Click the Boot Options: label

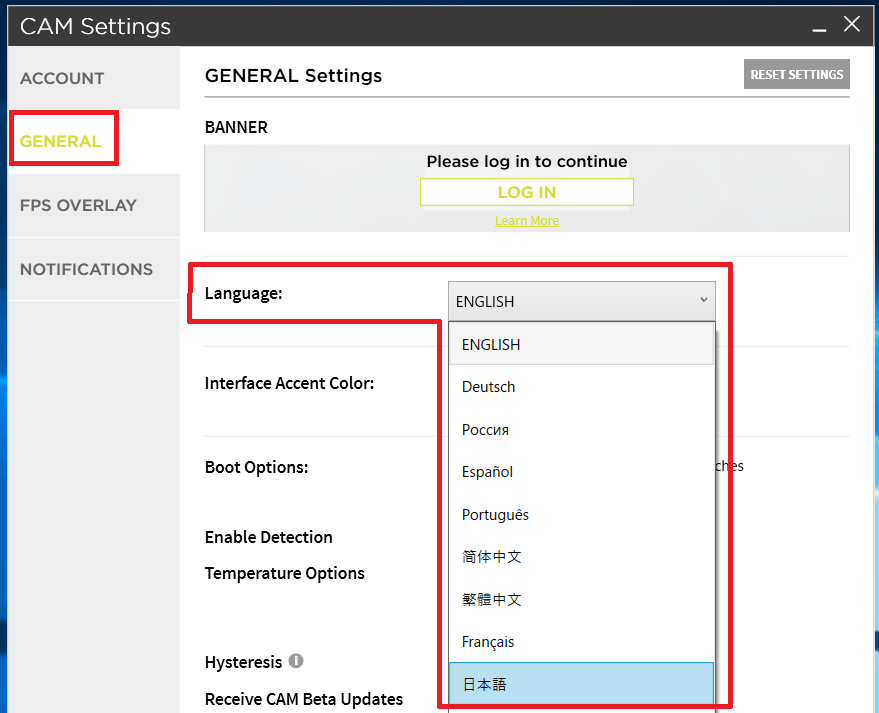point(257,467)
